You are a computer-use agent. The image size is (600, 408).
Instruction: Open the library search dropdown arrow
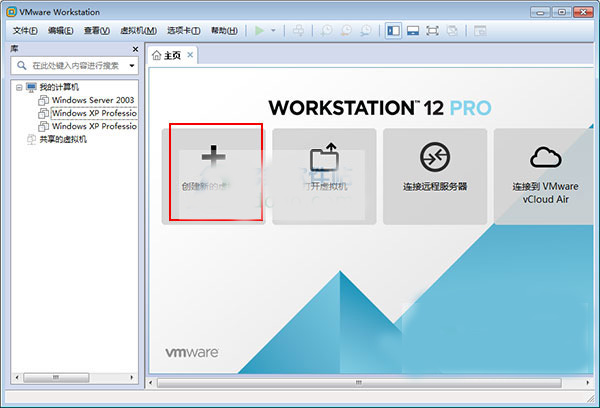130,65
